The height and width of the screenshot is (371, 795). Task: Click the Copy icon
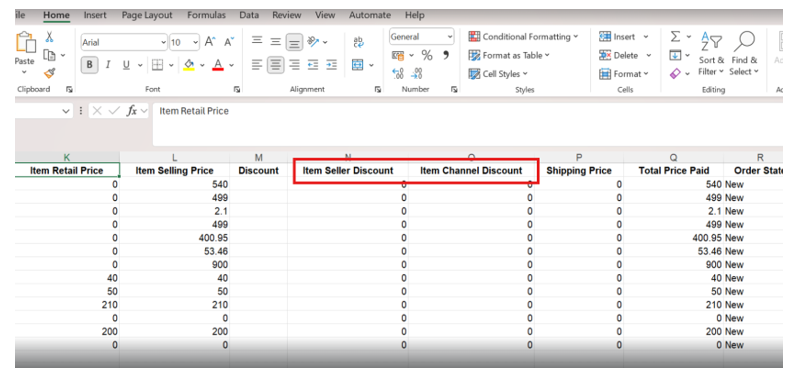pyautogui.click(x=49, y=55)
